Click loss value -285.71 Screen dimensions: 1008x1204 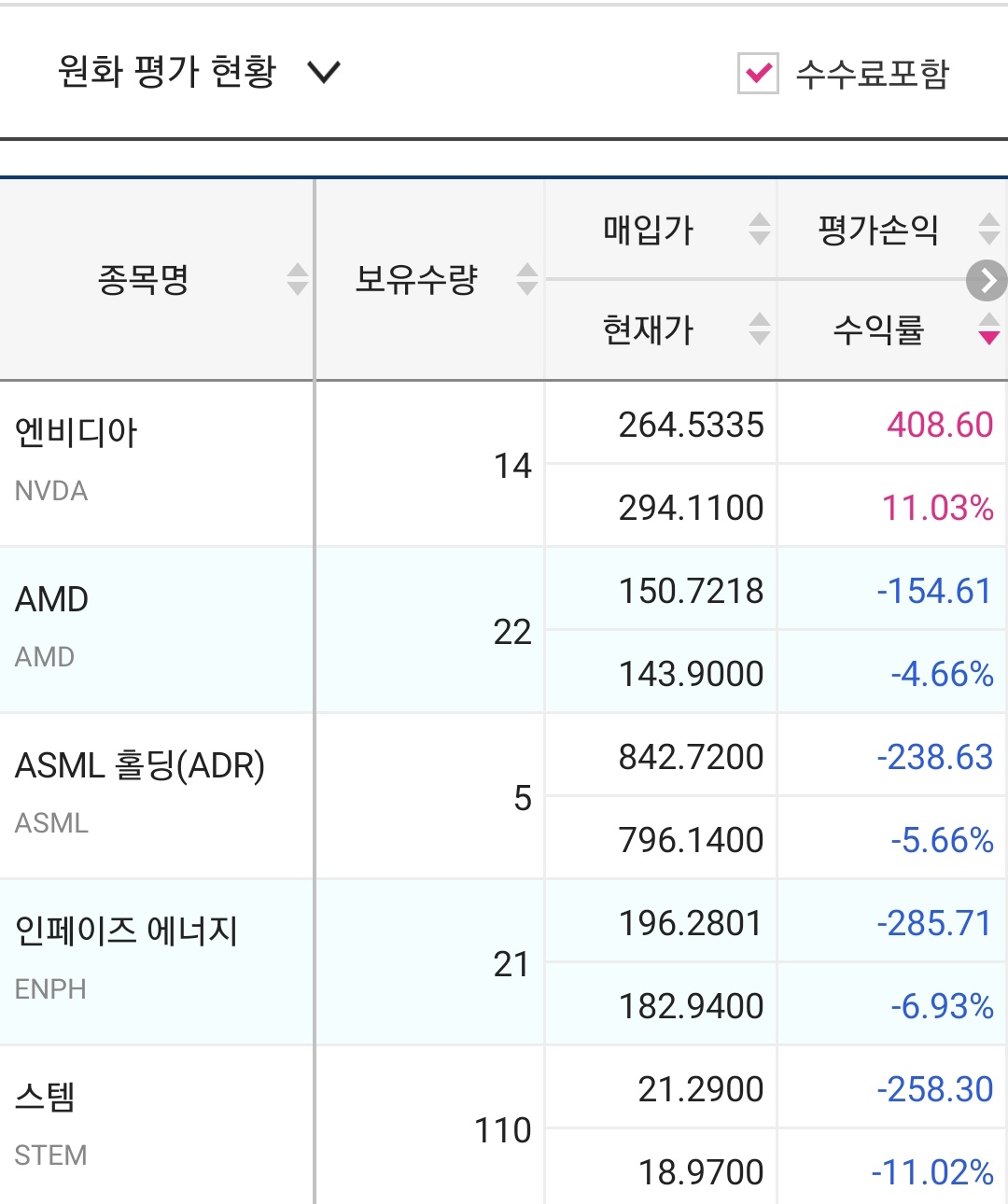934,923
